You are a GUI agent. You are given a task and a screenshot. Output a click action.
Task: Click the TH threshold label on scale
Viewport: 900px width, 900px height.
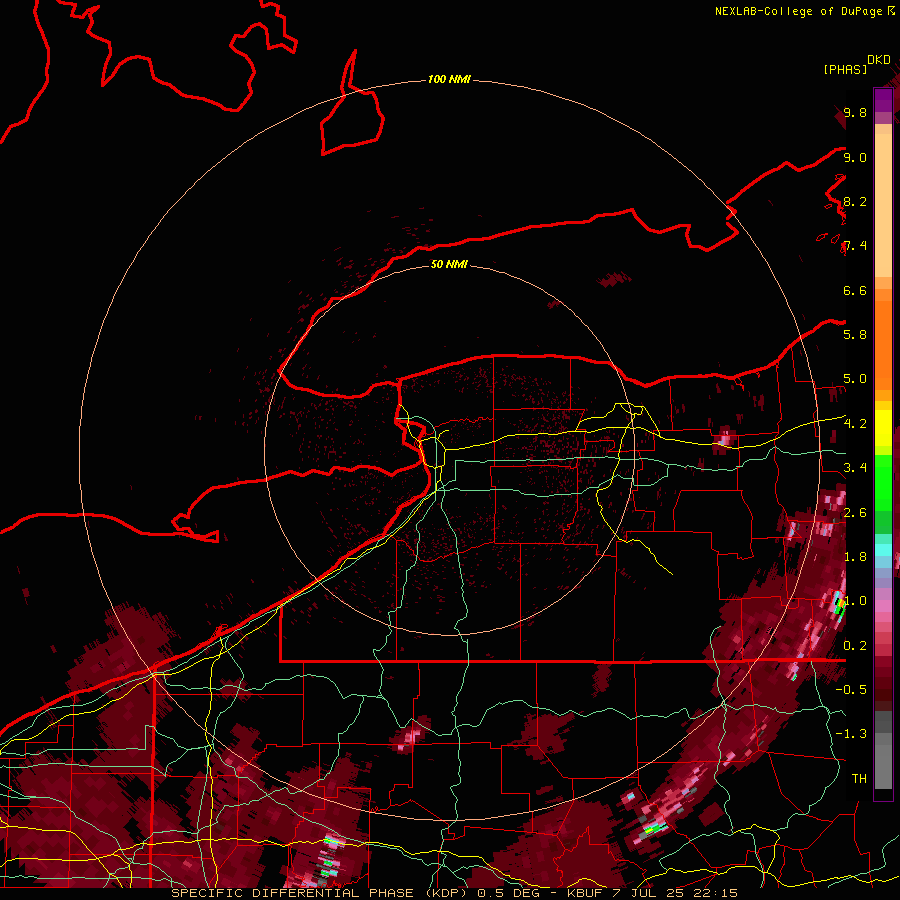click(x=859, y=779)
